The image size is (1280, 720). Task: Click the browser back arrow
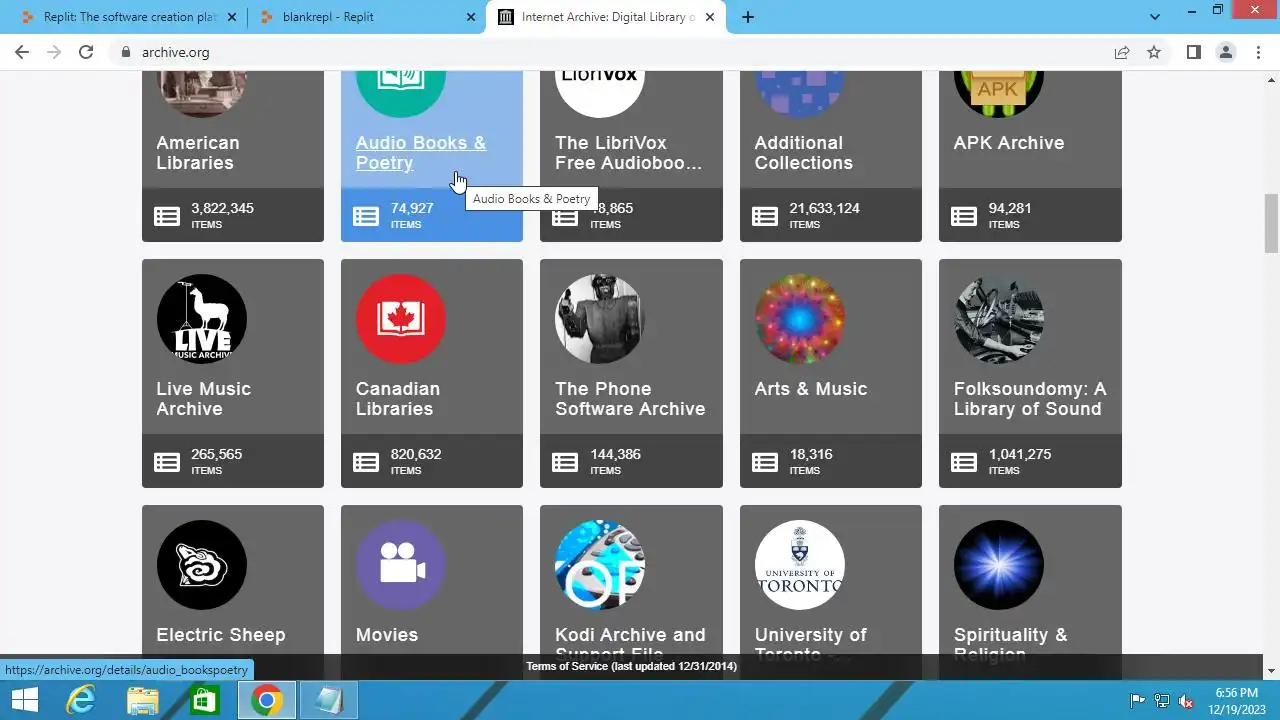pos(22,52)
